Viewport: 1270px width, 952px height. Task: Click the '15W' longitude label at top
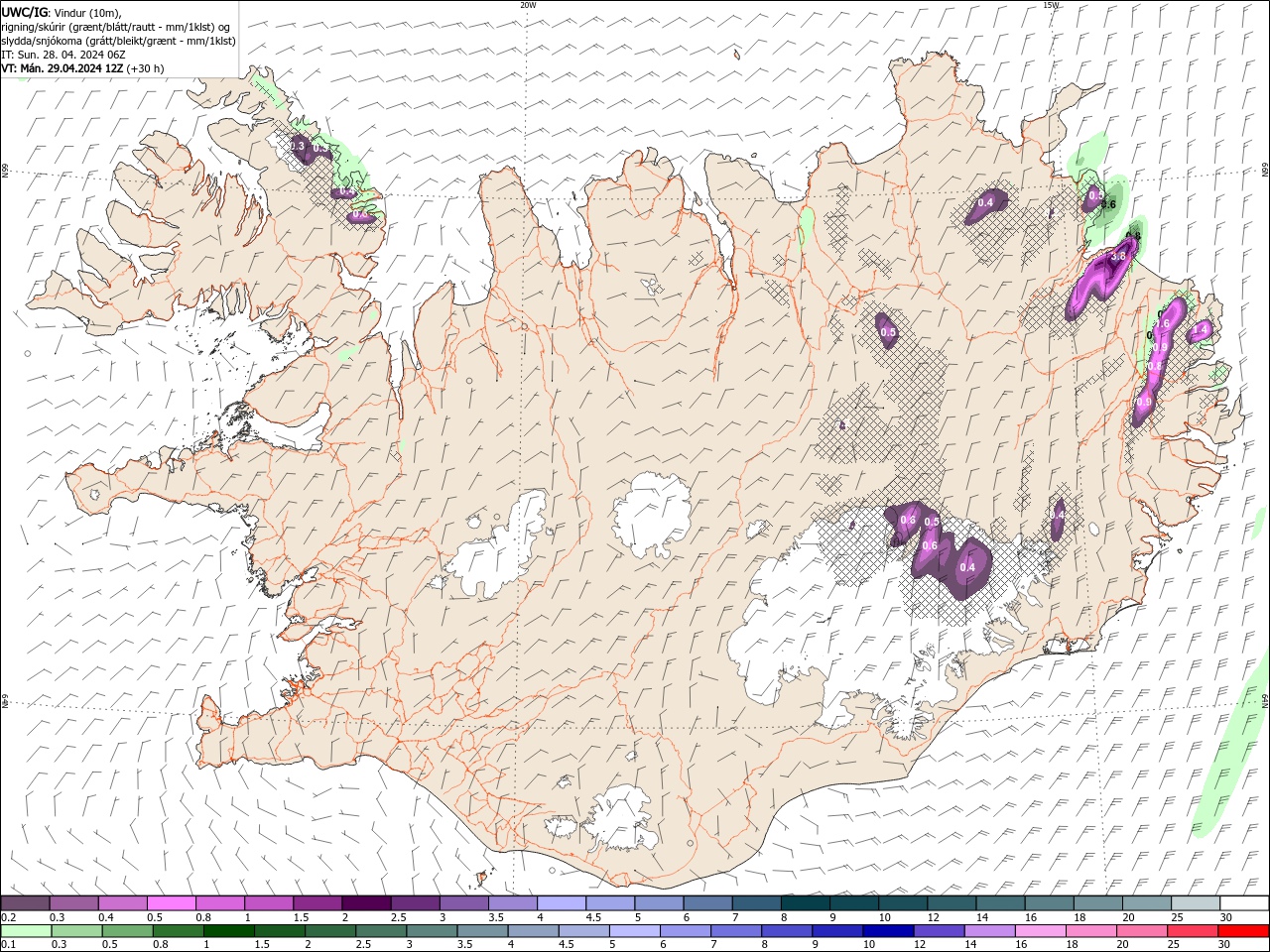[1051, 5]
